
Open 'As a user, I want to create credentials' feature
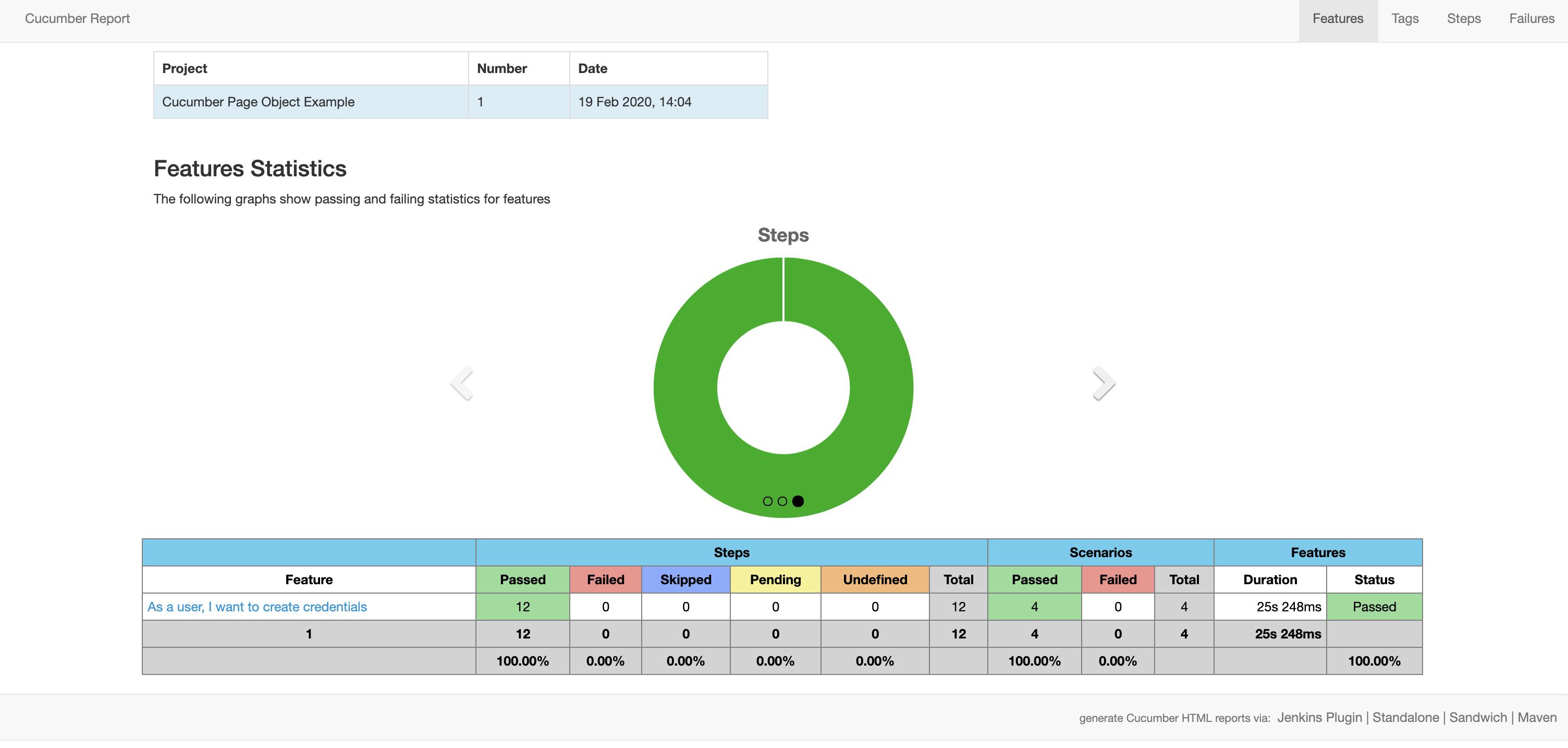click(x=257, y=607)
